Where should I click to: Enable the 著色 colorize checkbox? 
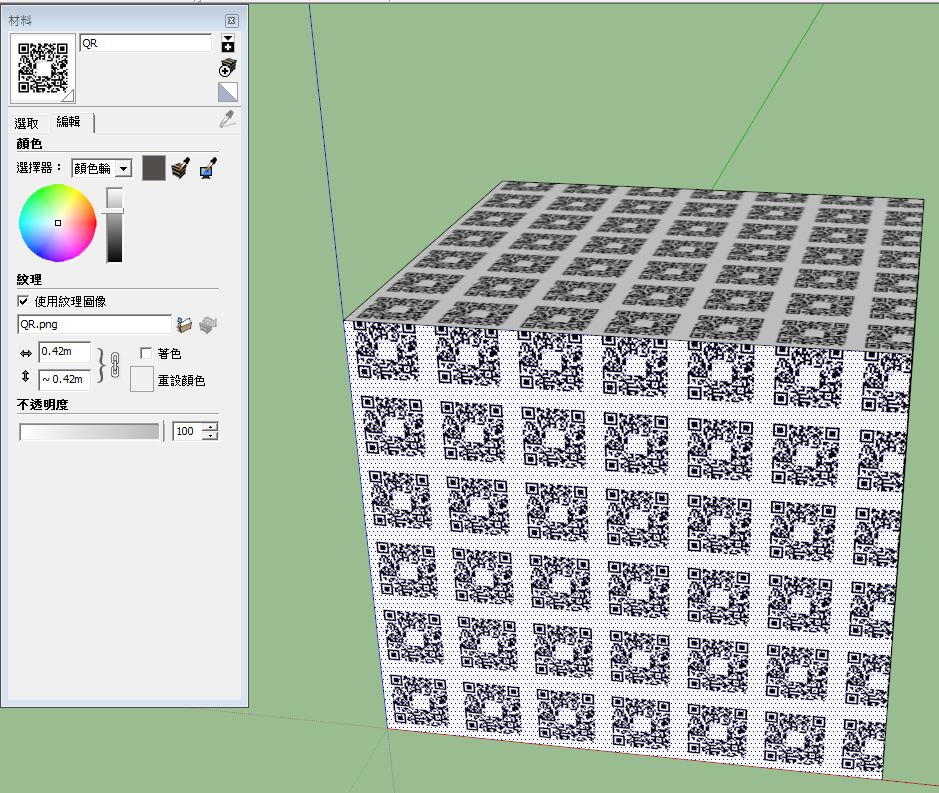click(x=146, y=353)
